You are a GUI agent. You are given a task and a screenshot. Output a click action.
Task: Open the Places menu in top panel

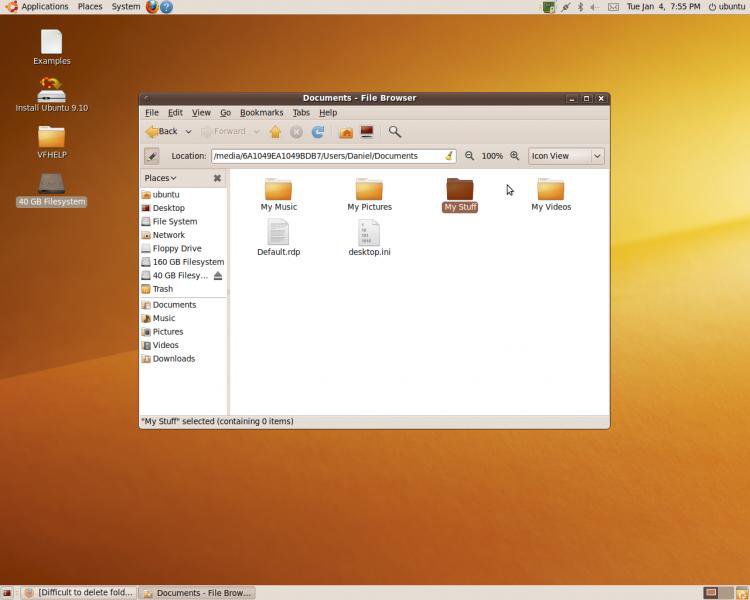(90, 7)
